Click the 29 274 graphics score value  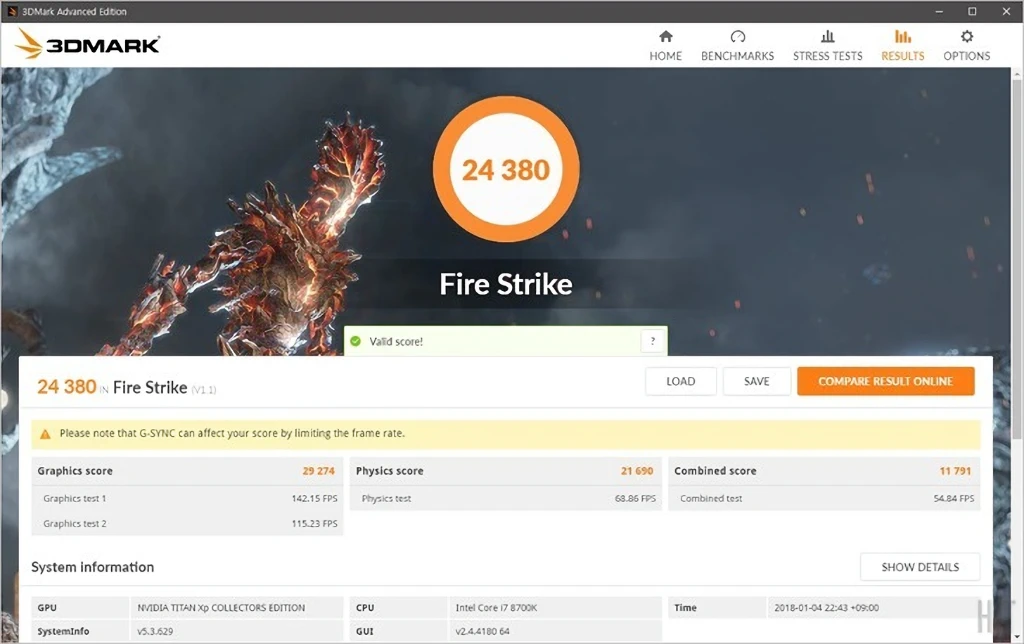click(319, 471)
